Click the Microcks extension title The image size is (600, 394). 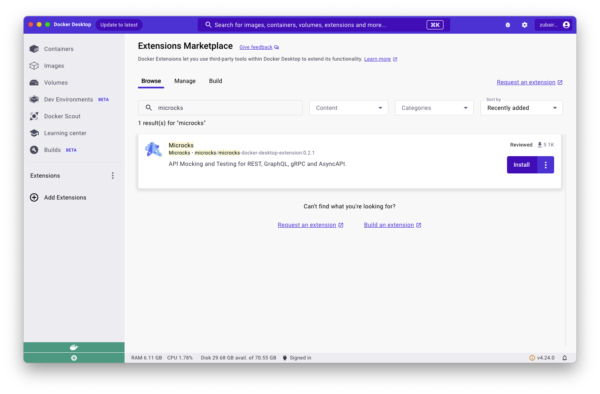[x=181, y=145]
